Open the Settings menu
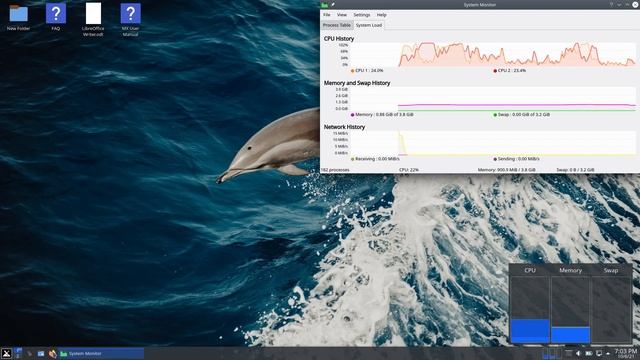This screenshot has height=360, width=640. pos(362,15)
